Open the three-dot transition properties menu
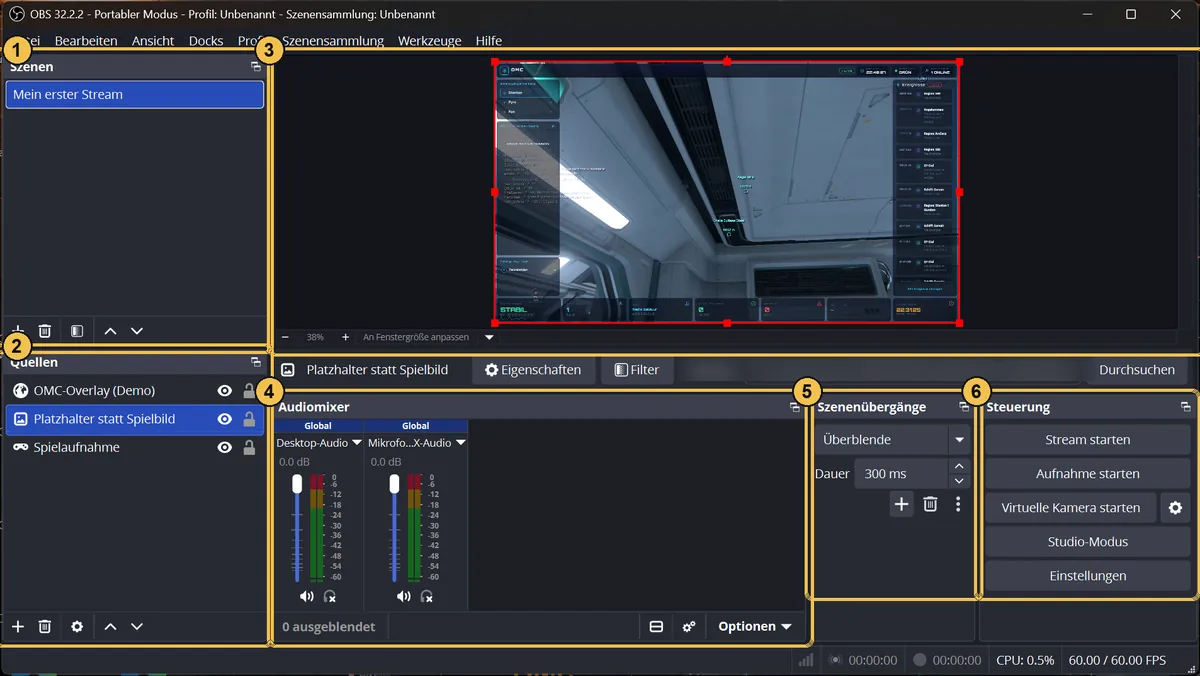The width and height of the screenshot is (1200, 676). coord(958,504)
